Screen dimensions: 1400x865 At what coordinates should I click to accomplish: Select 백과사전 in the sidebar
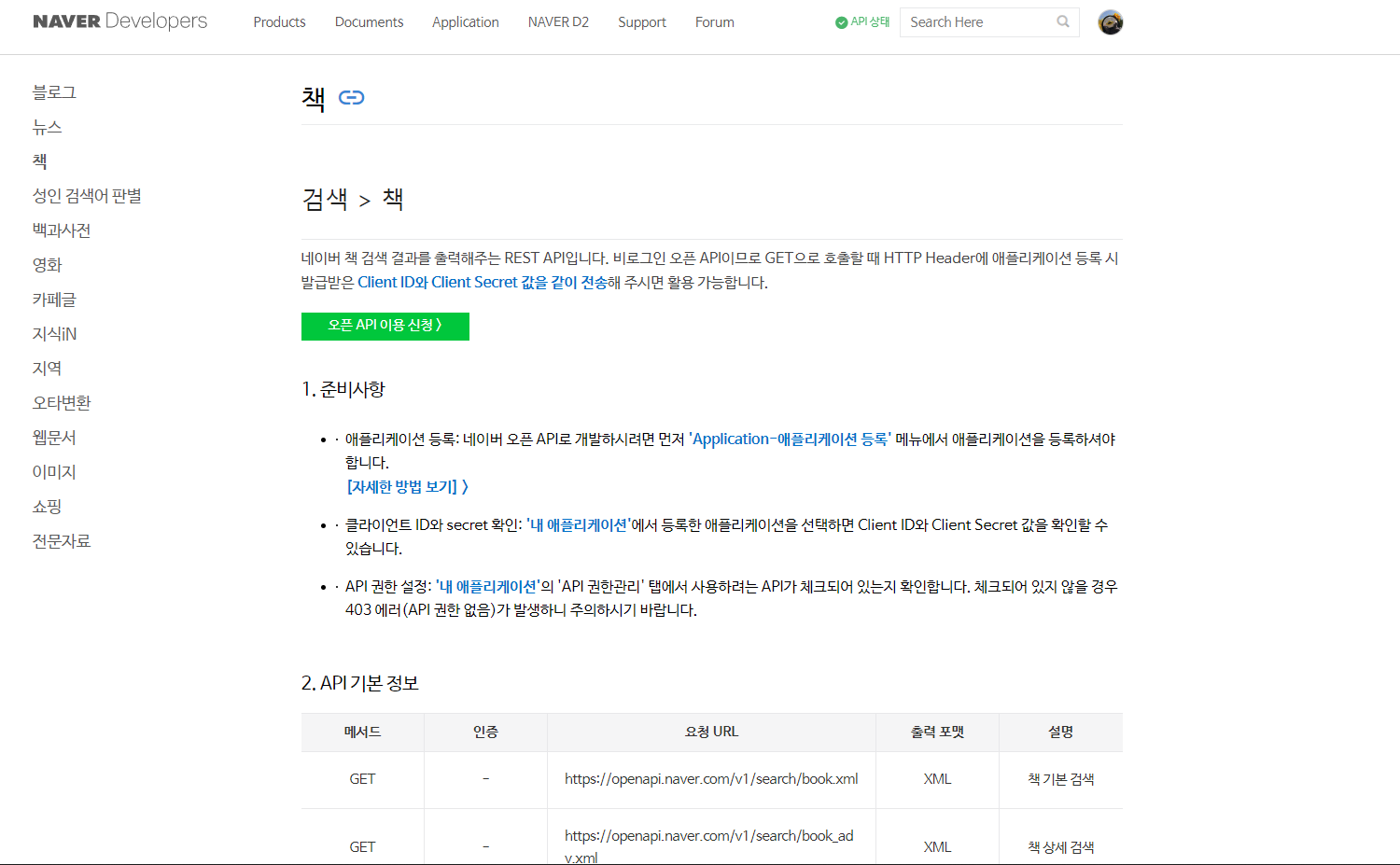[62, 230]
